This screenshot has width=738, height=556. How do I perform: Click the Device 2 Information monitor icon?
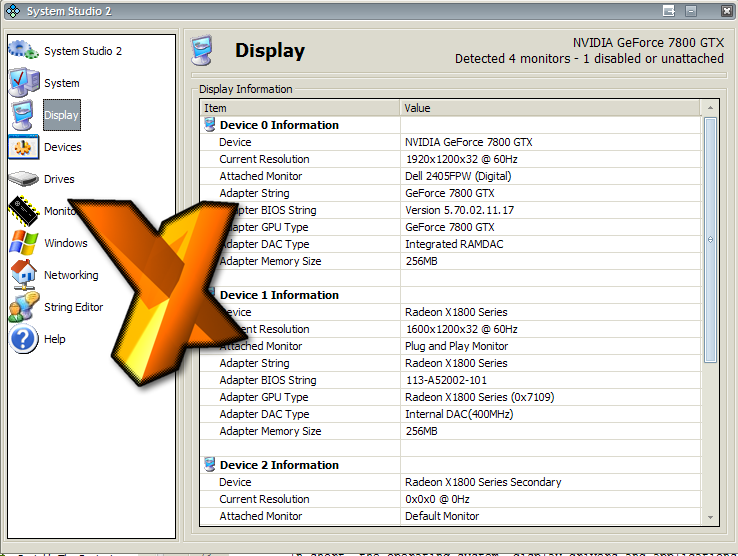210,465
